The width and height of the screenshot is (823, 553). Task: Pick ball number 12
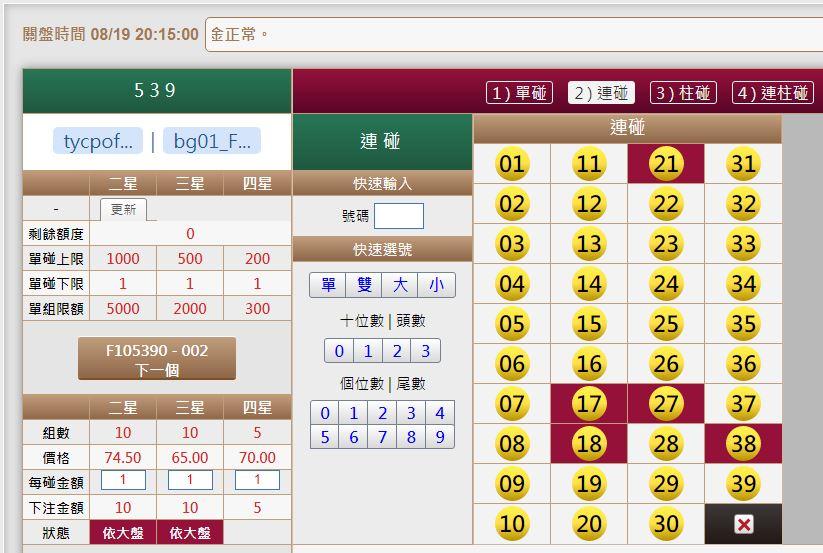pyautogui.click(x=589, y=204)
